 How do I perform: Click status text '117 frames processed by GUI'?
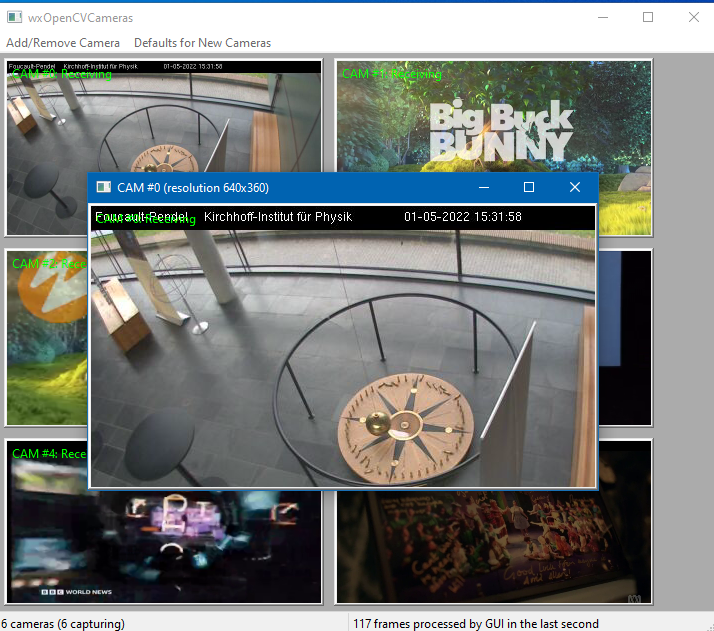(476, 624)
